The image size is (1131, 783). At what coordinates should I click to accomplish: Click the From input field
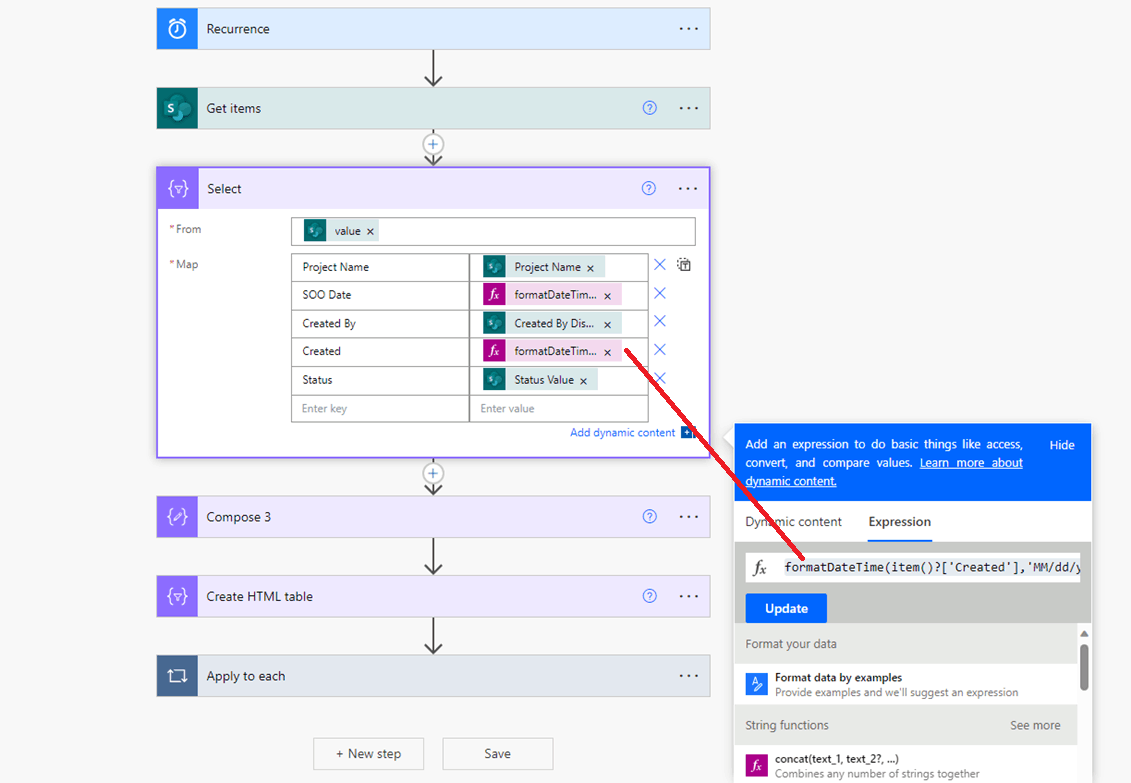pos(493,231)
